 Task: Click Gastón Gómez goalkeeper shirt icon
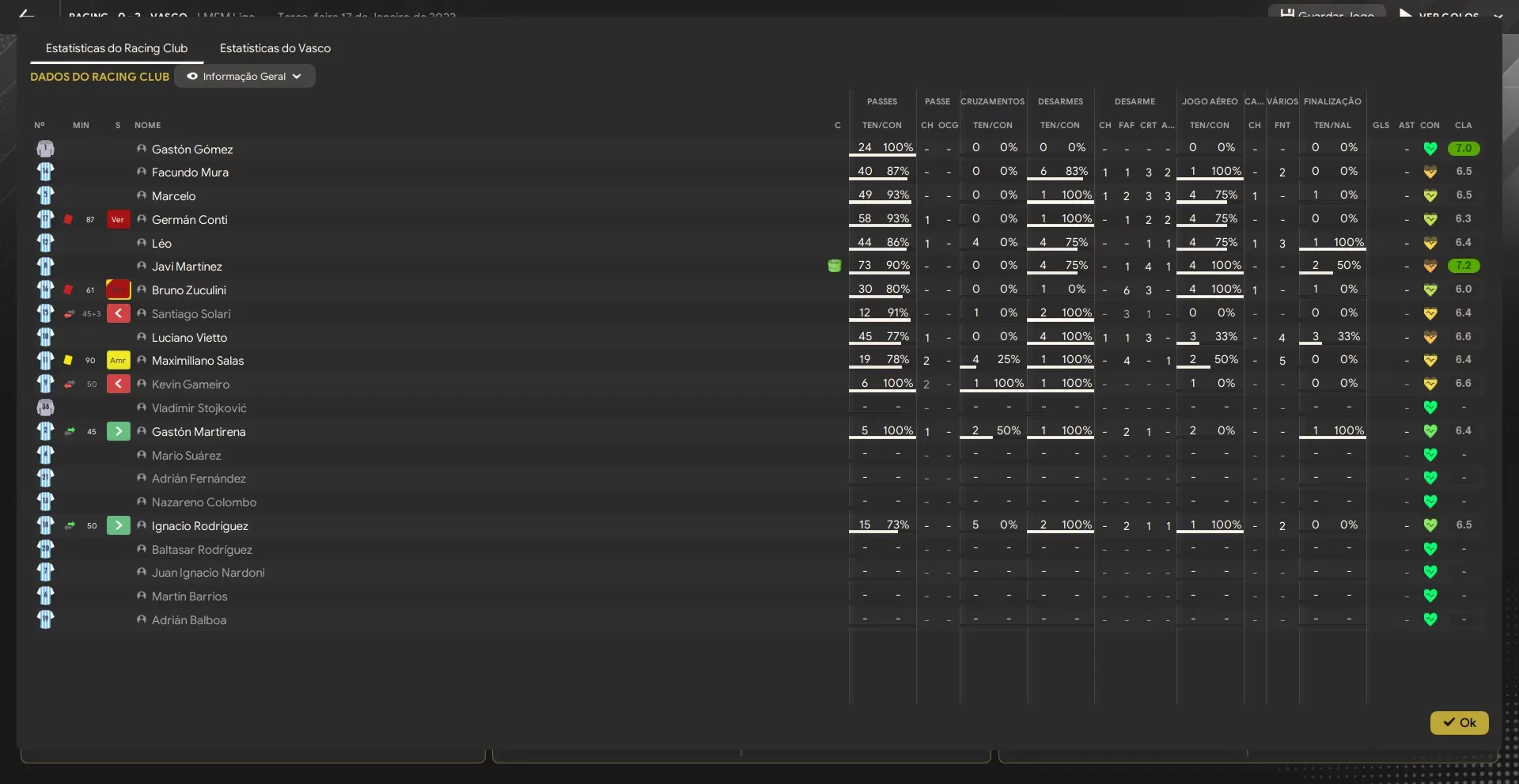[x=45, y=149]
